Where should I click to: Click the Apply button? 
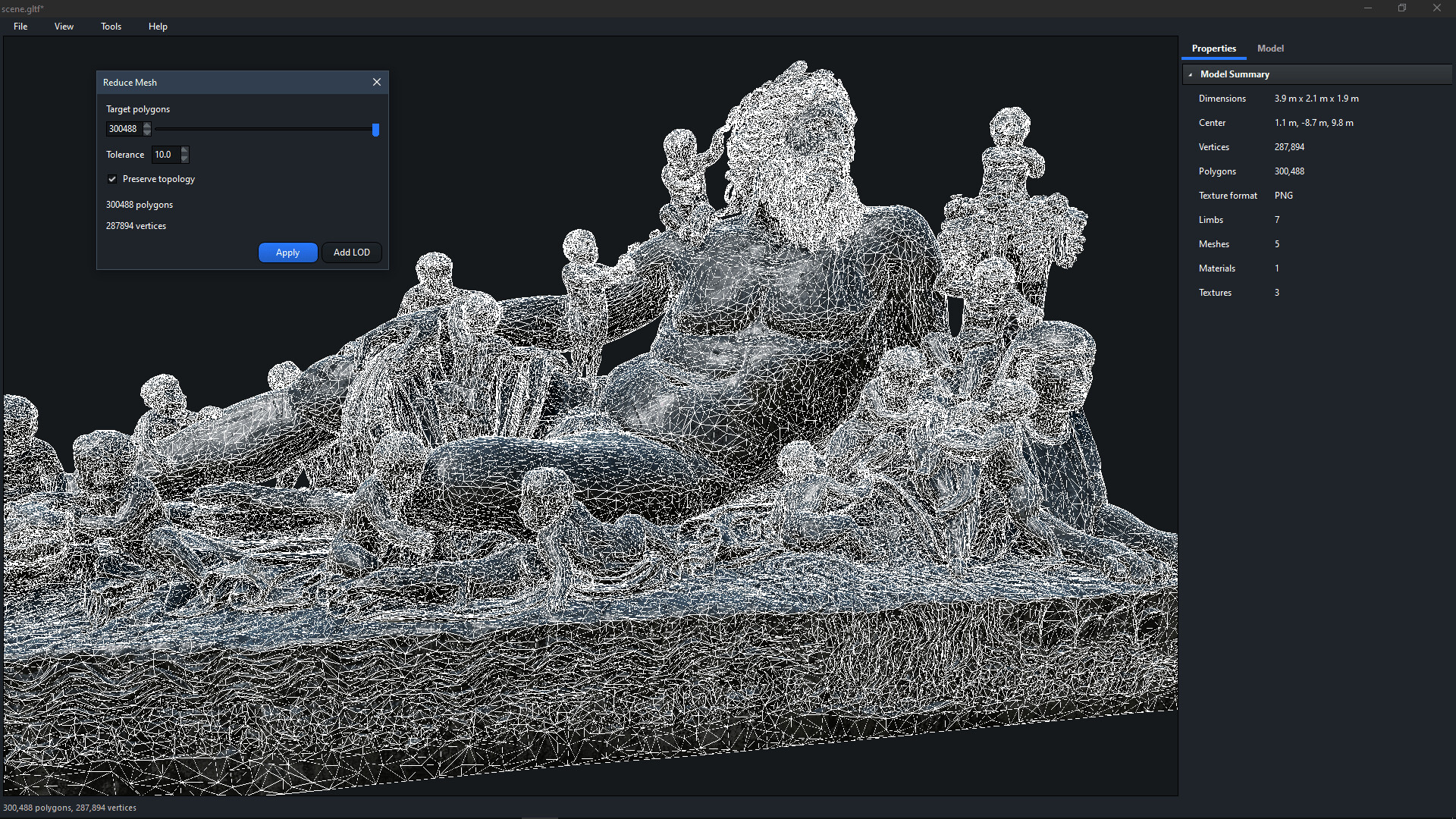pyautogui.click(x=287, y=253)
